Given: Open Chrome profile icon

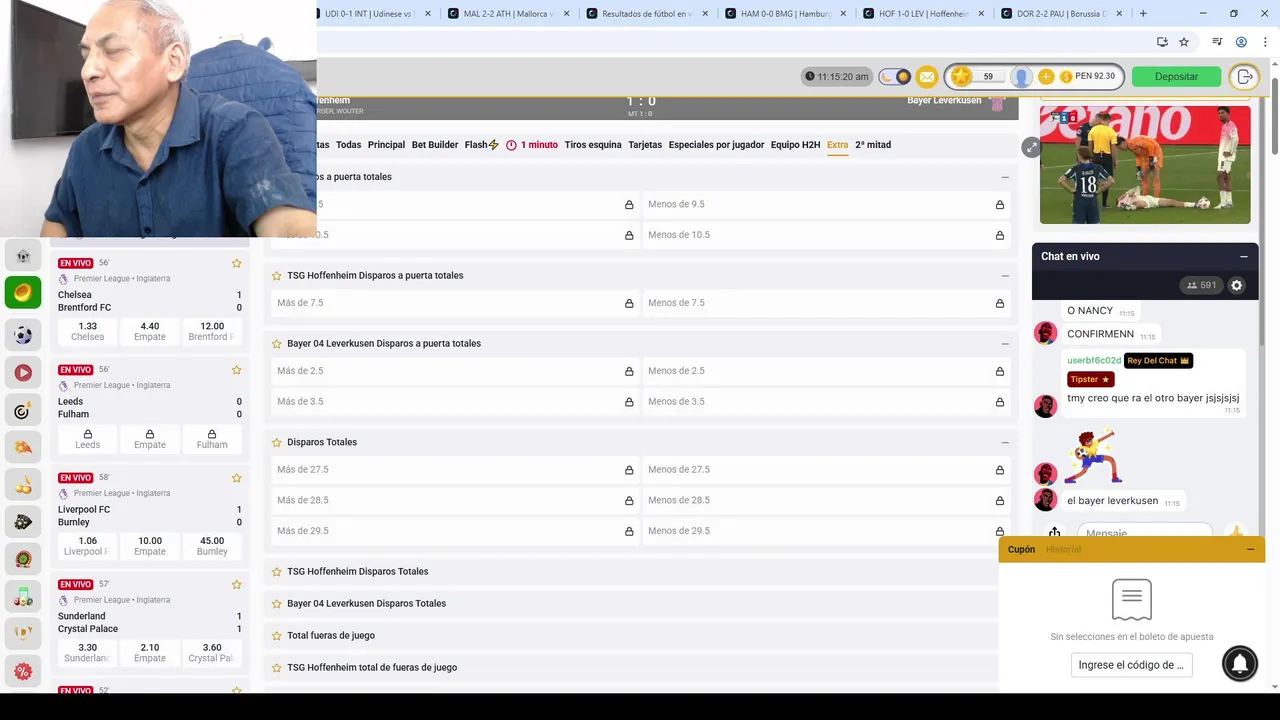Looking at the screenshot, I should pos(1241,42).
